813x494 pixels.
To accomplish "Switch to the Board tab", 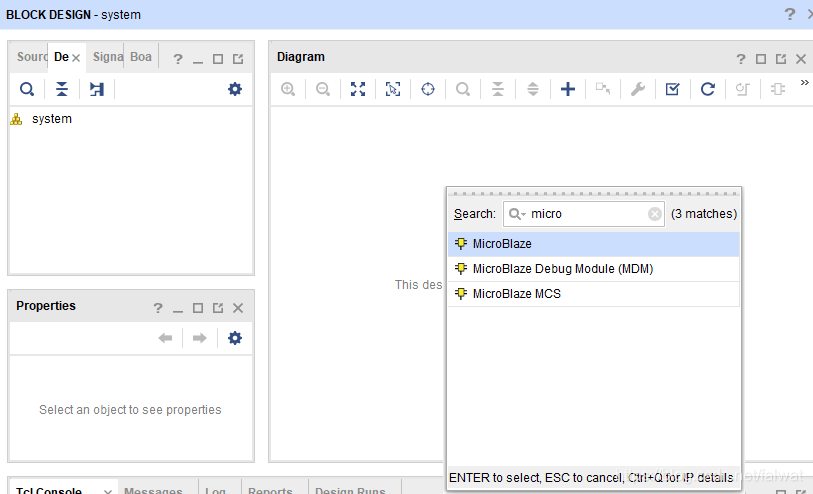I will point(141,57).
